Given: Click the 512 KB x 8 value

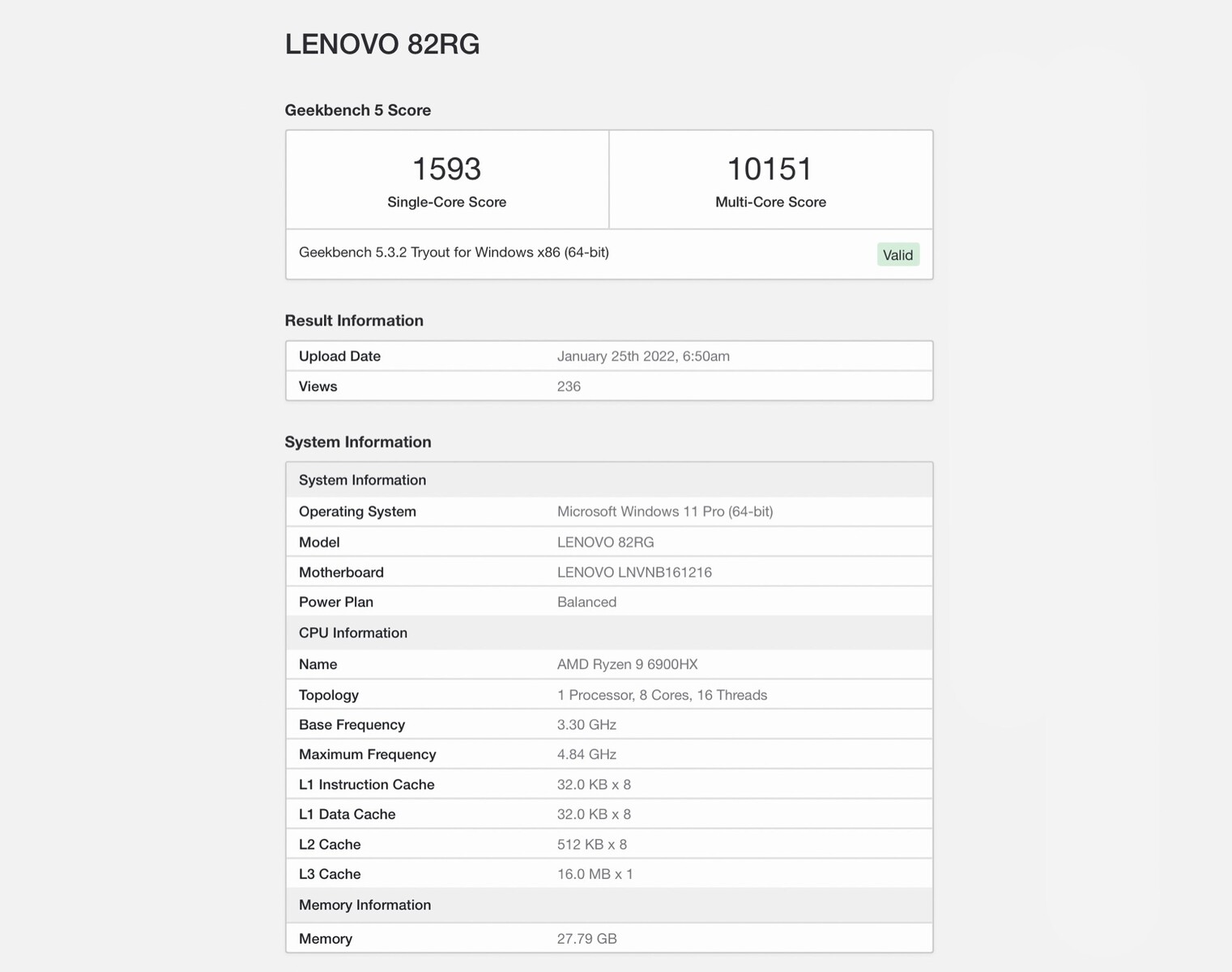Looking at the screenshot, I should pyautogui.click(x=592, y=845).
